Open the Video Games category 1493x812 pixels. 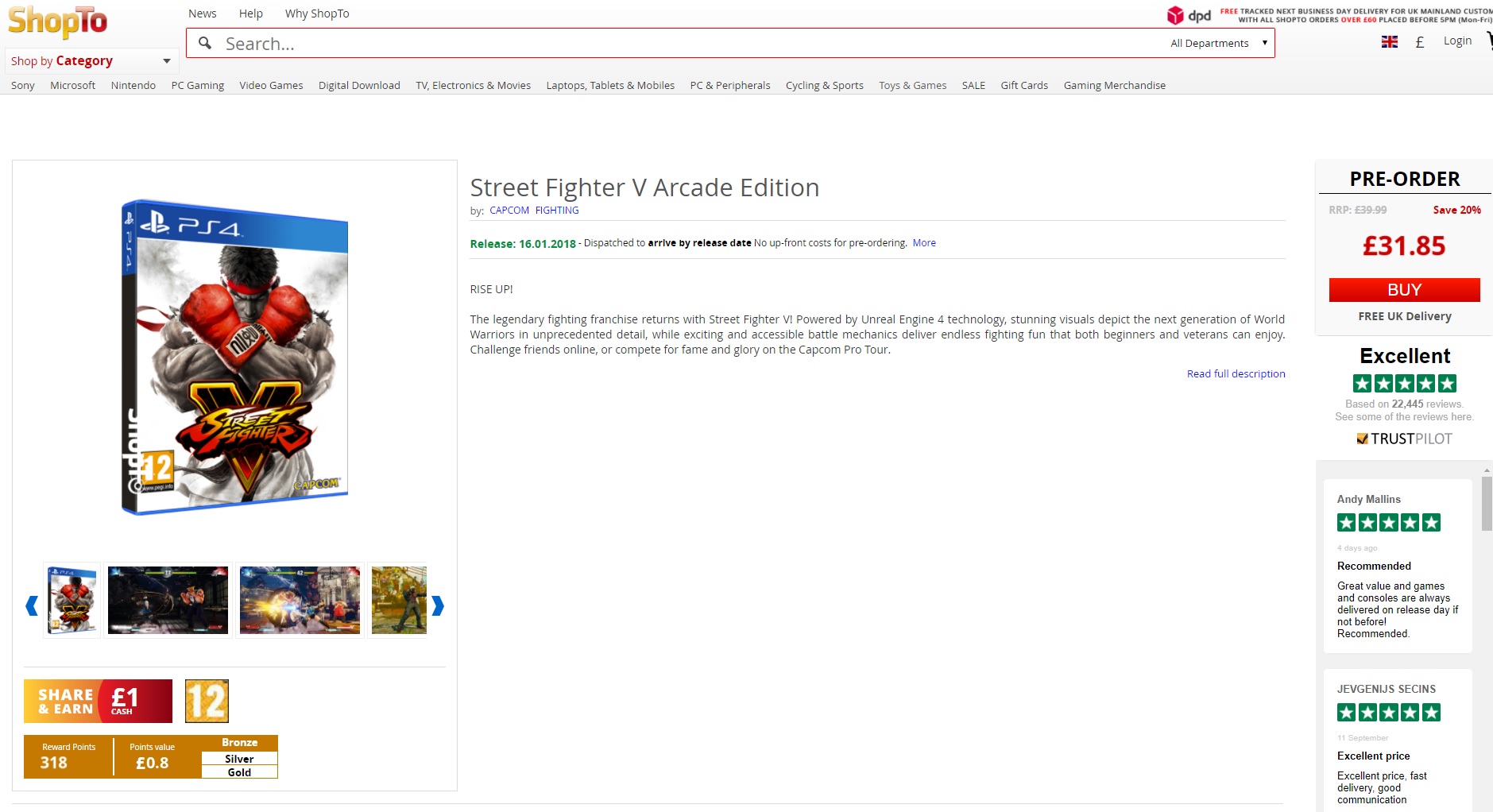[271, 85]
